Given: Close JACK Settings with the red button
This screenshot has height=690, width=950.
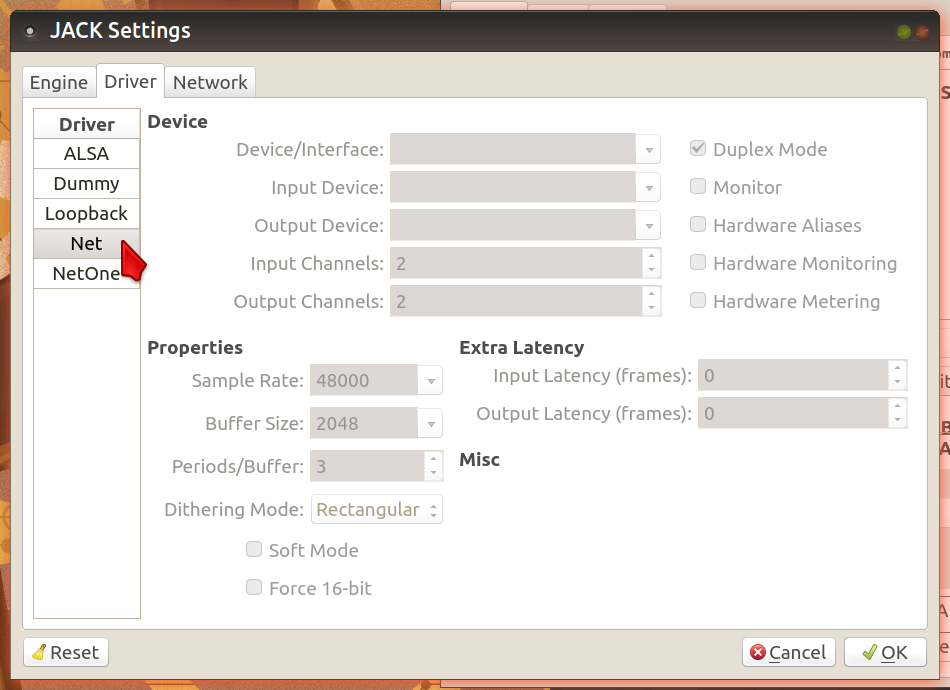Looking at the screenshot, I should tap(922, 32).
